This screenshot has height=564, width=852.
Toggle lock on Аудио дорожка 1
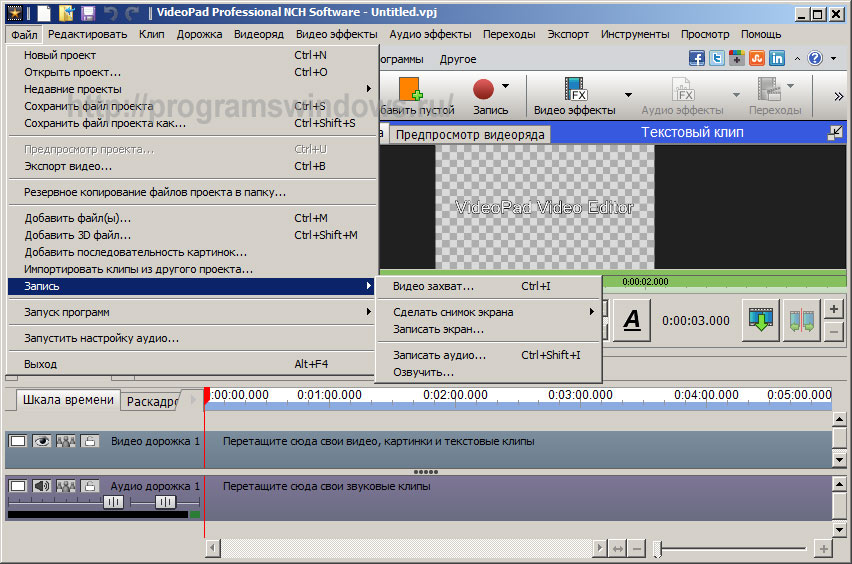pos(90,486)
